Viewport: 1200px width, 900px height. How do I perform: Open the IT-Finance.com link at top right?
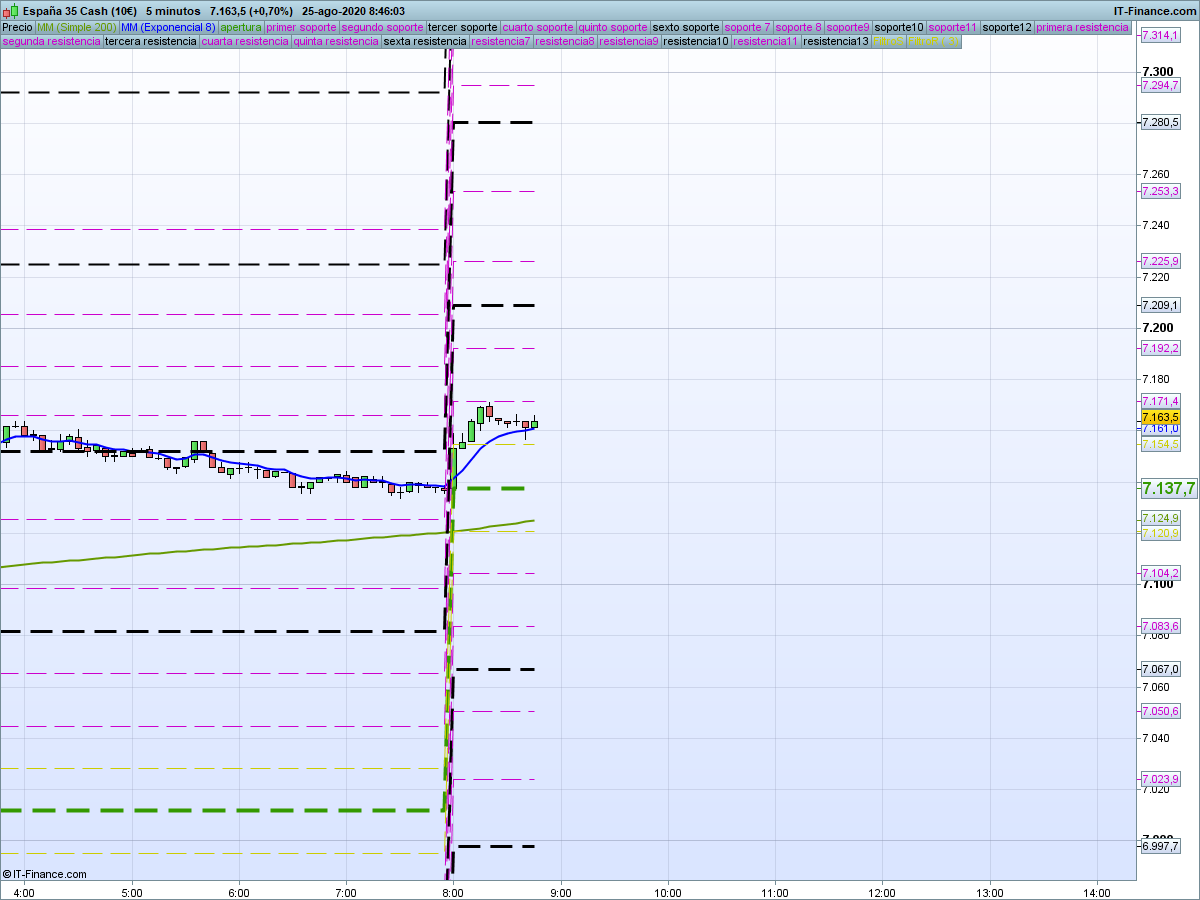point(1154,11)
